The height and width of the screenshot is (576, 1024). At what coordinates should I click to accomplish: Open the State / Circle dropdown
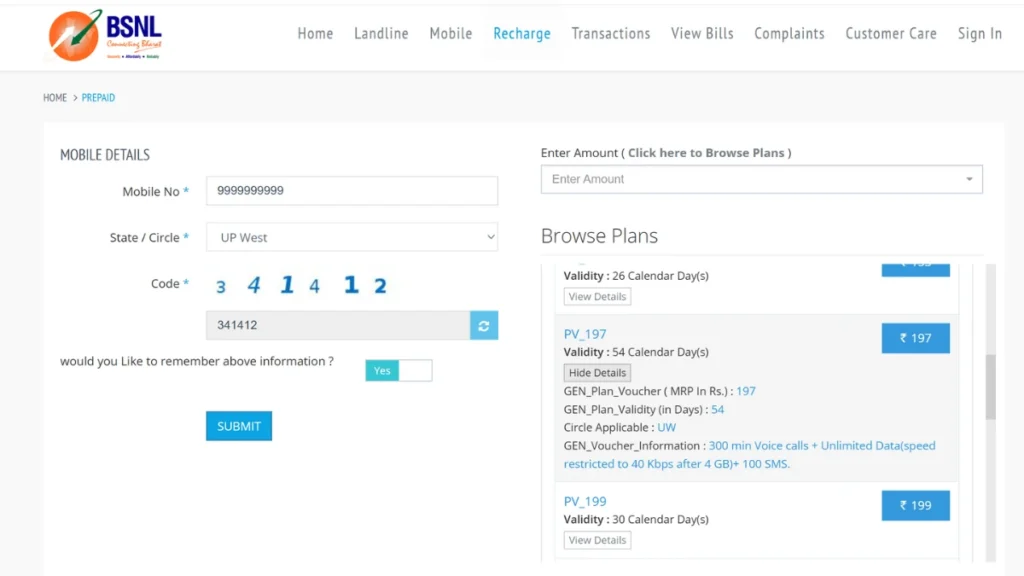click(352, 237)
